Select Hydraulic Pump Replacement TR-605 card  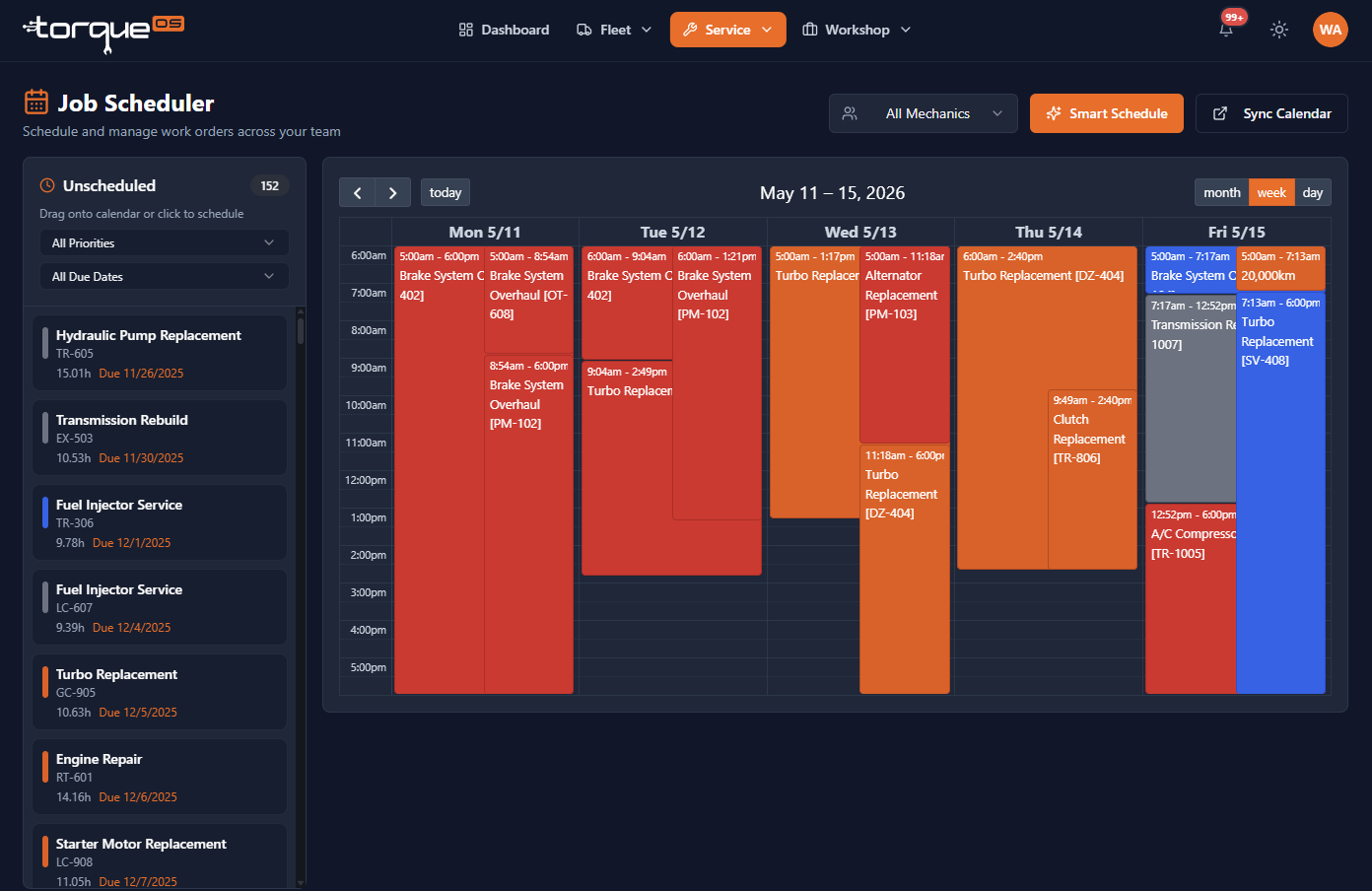click(x=160, y=353)
